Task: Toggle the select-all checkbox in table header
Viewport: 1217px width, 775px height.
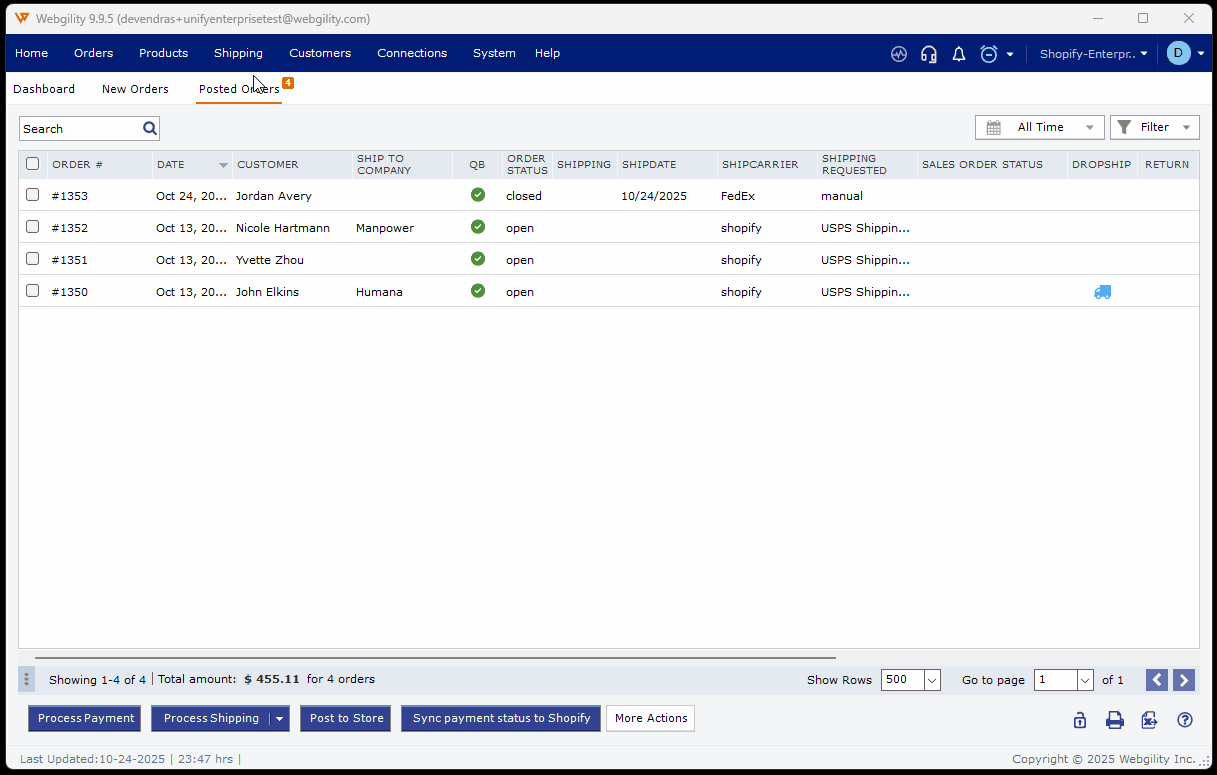Action: pyautogui.click(x=33, y=164)
